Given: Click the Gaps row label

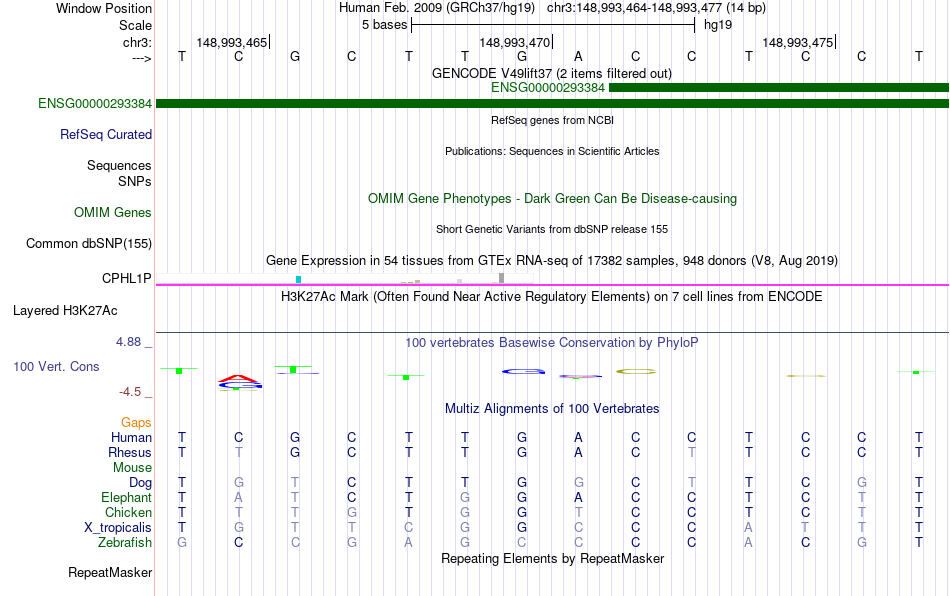Looking at the screenshot, I should point(136,422).
